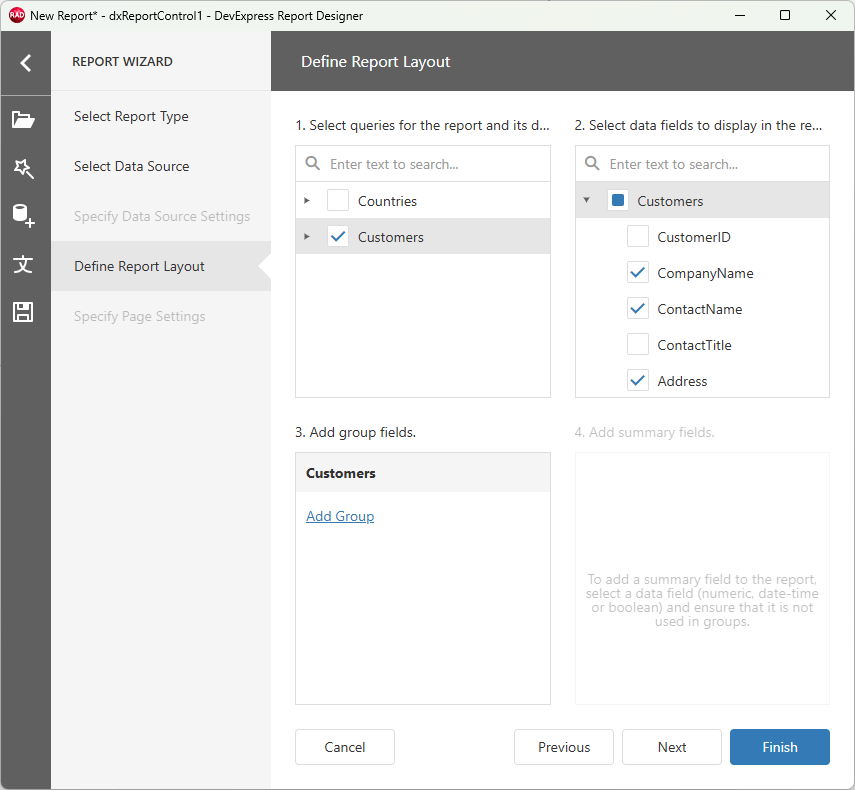Click the localization character icon
The image size is (855, 790).
23,264
